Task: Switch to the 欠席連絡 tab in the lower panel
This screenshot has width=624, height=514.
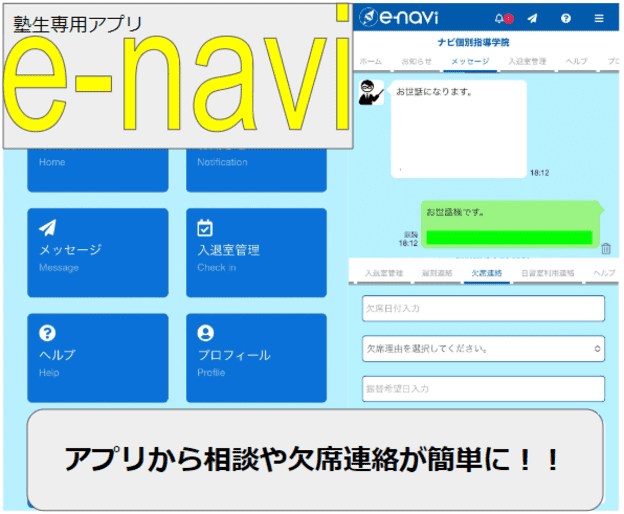Action: pos(486,272)
